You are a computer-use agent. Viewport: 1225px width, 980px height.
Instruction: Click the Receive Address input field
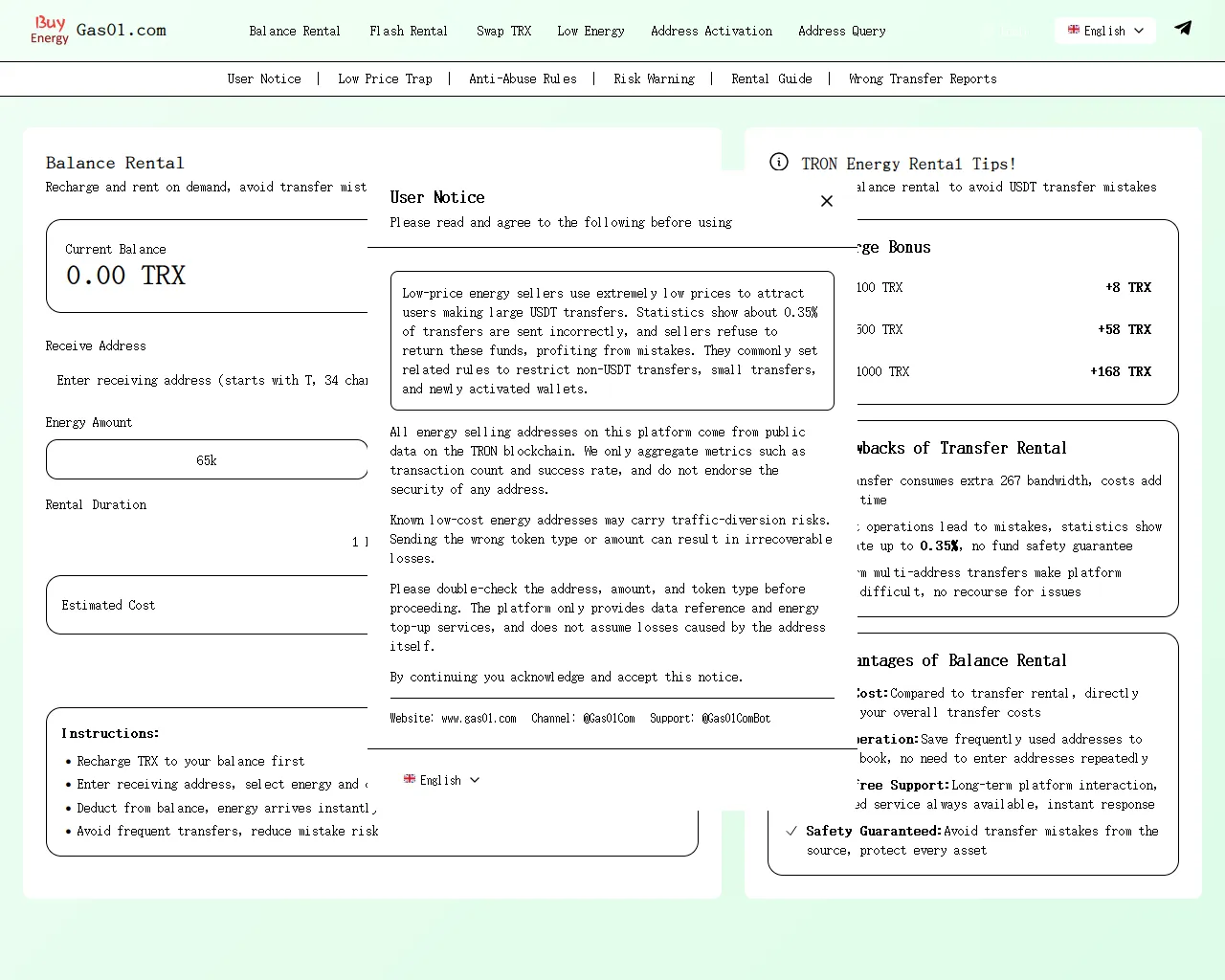(211, 380)
